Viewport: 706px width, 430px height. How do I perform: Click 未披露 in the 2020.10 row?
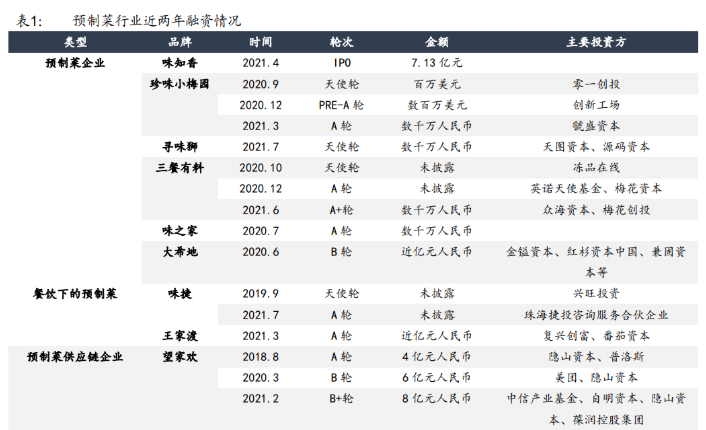tap(437, 168)
